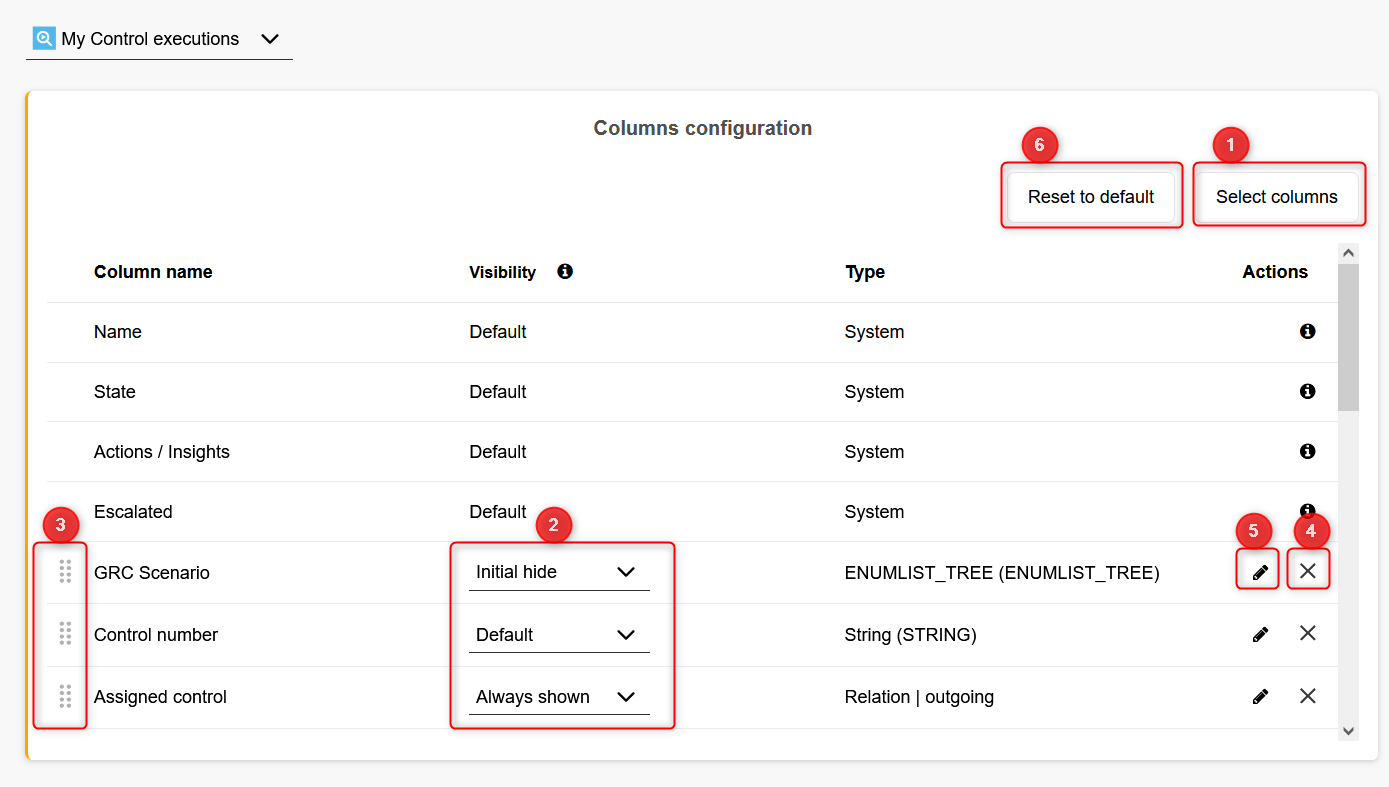This screenshot has width=1389, height=787.
Task: Click the info icon for the Name column
Action: tap(1307, 331)
